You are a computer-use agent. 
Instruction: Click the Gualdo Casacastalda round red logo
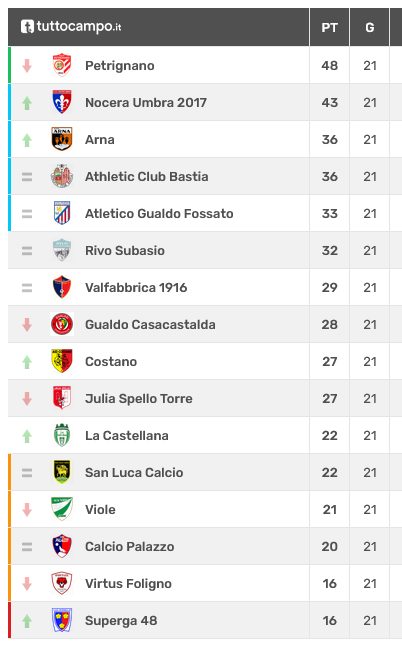point(62,324)
